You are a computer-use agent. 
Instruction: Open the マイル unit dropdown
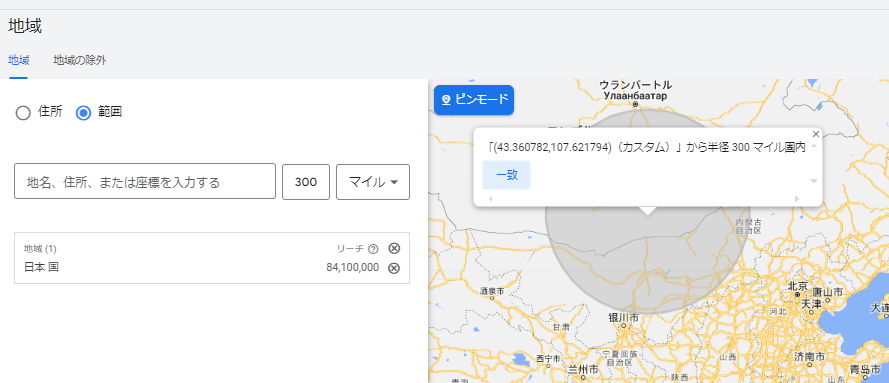click(x=372, y=181)
